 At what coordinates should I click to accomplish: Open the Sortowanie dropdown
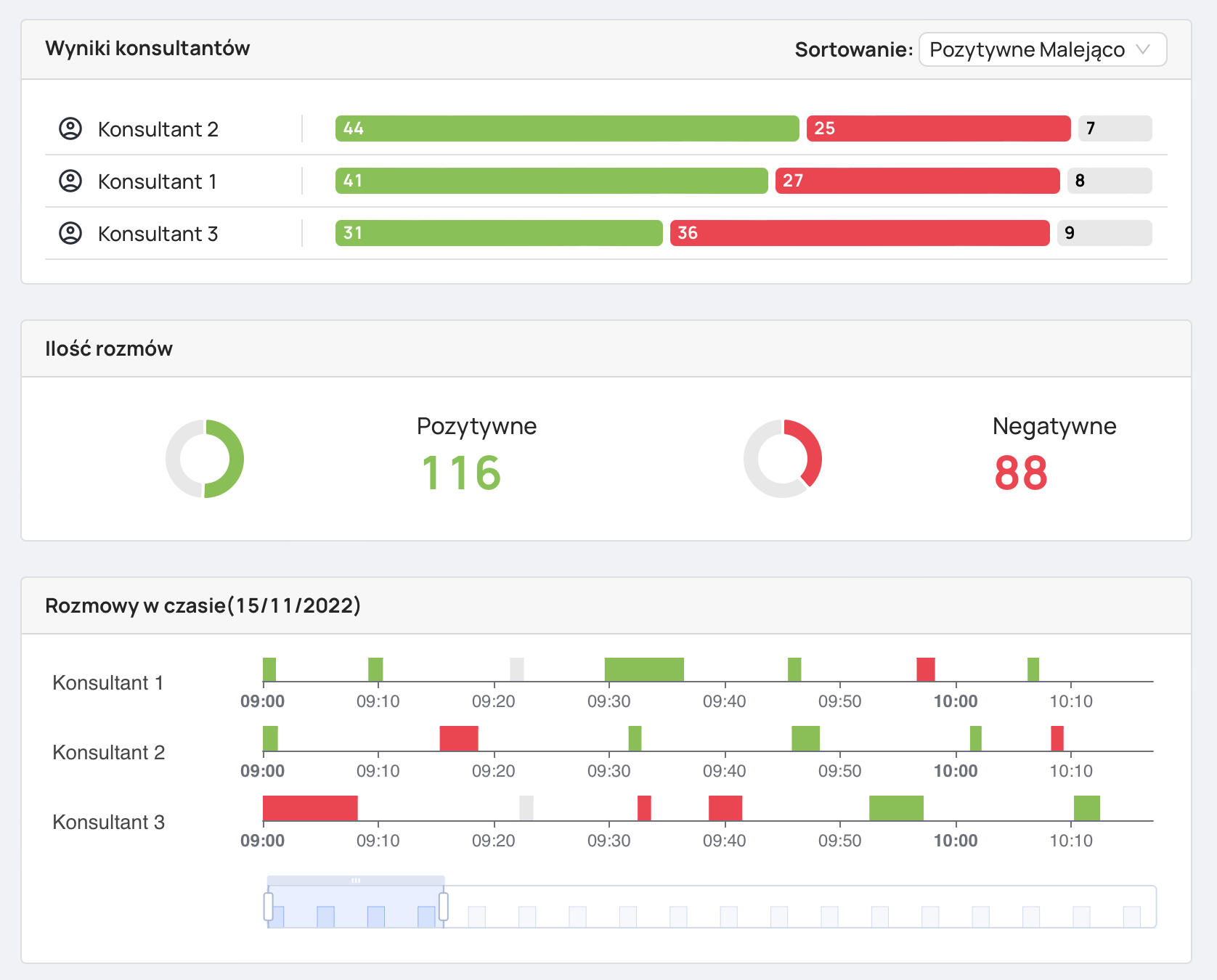click(1041, 49)
